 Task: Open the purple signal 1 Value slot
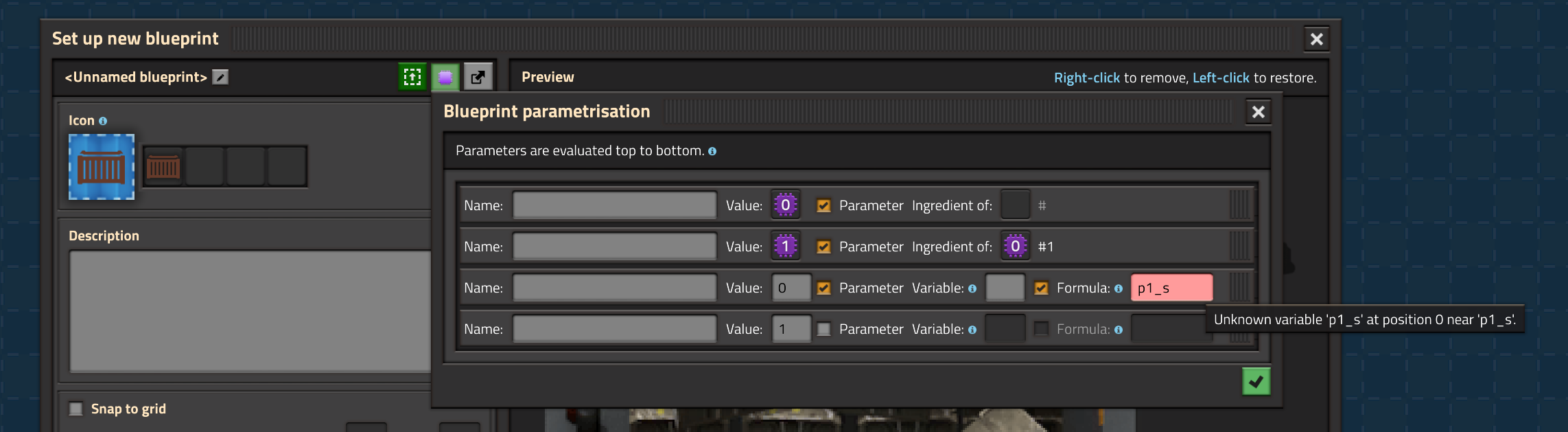point(785,247)
